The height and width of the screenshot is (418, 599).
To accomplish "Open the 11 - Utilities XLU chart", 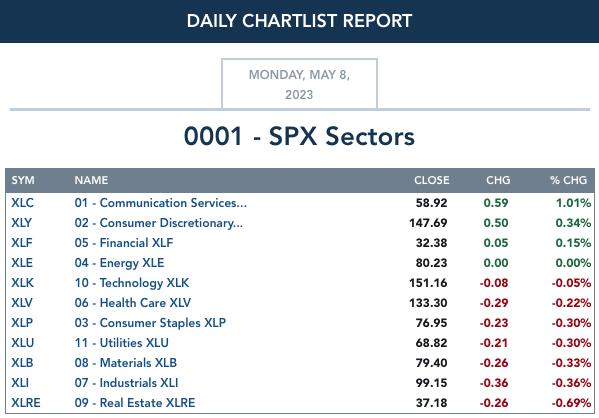I will coord(121,343).
